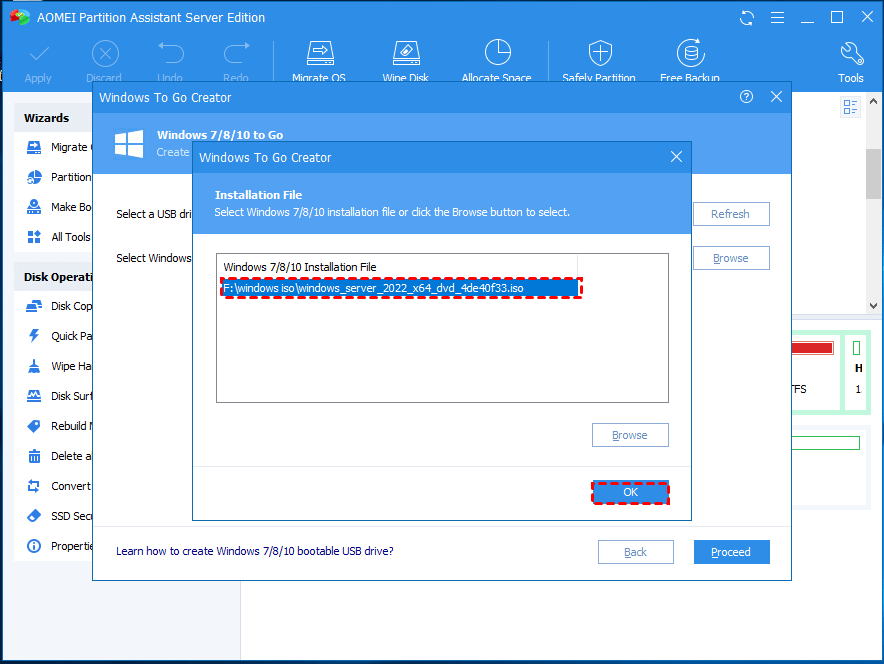Select Wipe Hard Drive sidebar operation
Image resolution: width=884 pixels, height=664 pixels.
[x=59, y=366]
